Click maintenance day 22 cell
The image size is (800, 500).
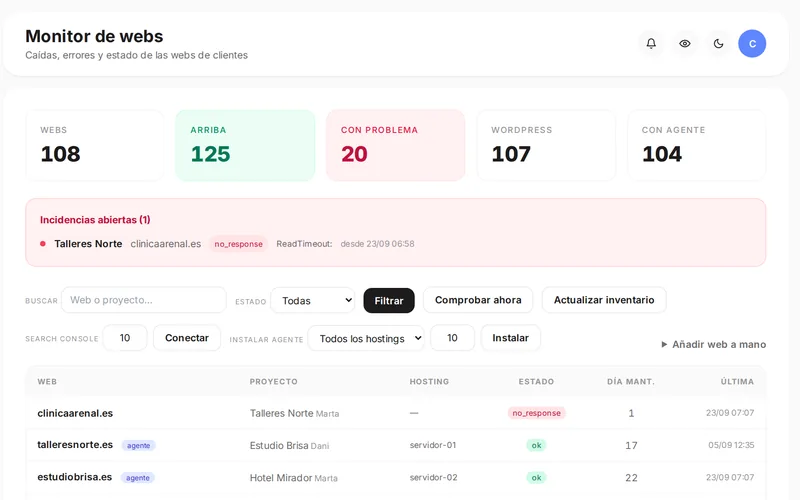tap(631, 478)
